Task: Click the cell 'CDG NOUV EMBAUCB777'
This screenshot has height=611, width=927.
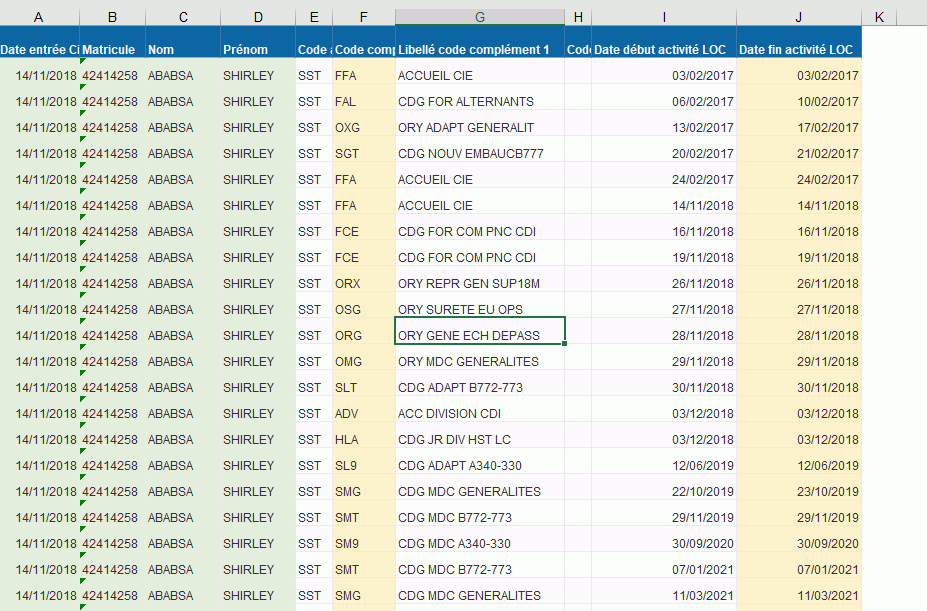Action: click(479, 153)
